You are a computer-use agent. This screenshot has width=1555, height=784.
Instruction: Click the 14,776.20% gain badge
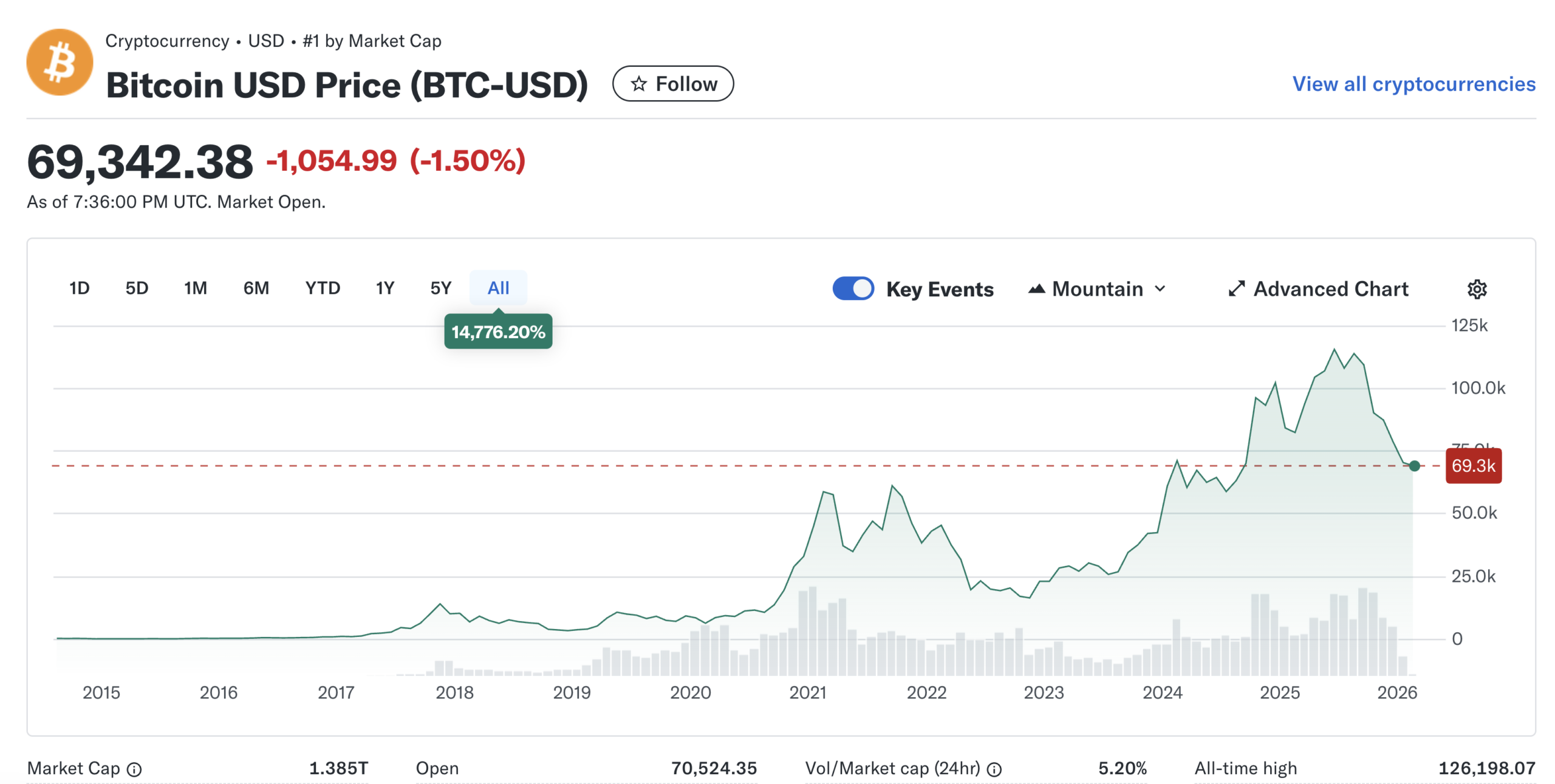[498, 332]
